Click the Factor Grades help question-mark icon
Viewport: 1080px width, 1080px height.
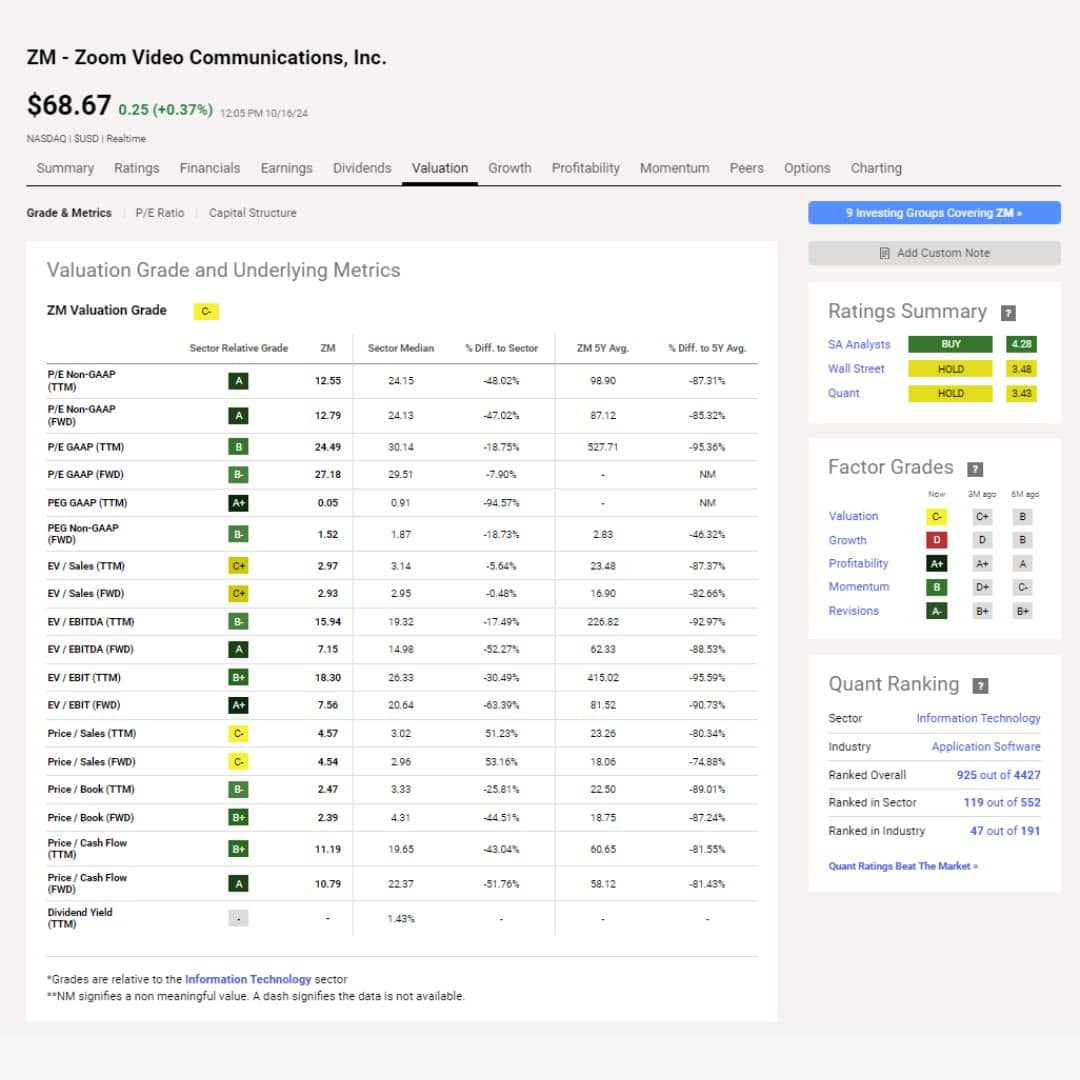[975, 469]
